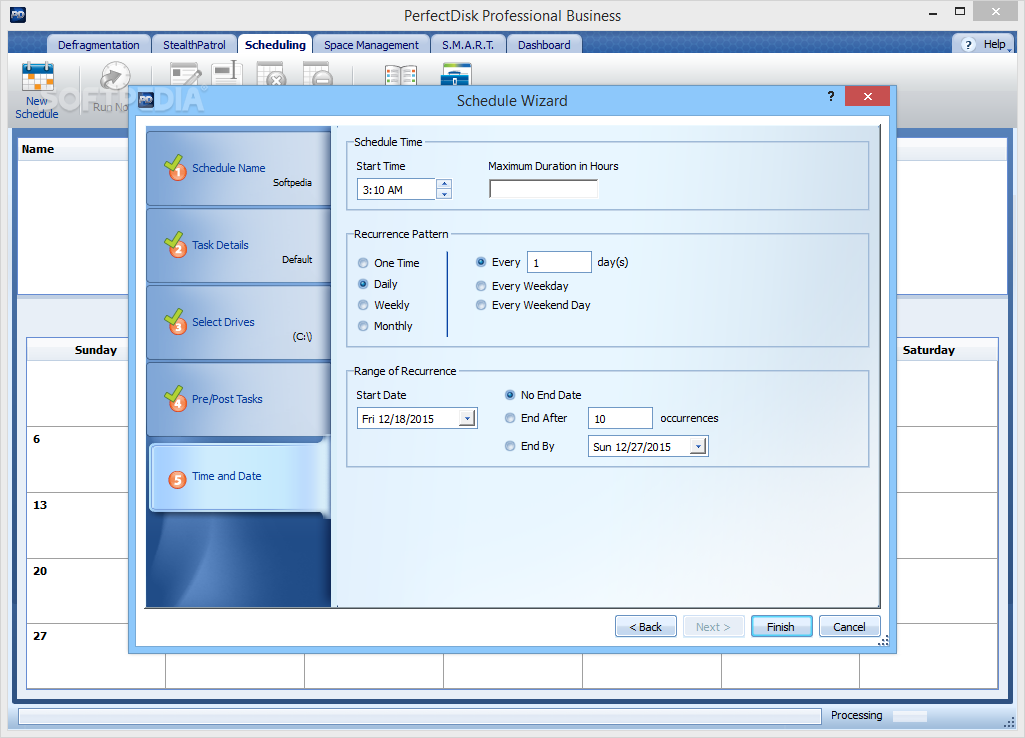Click the step 1 Schedule Name checkmark icon

(x=175, y=167)
